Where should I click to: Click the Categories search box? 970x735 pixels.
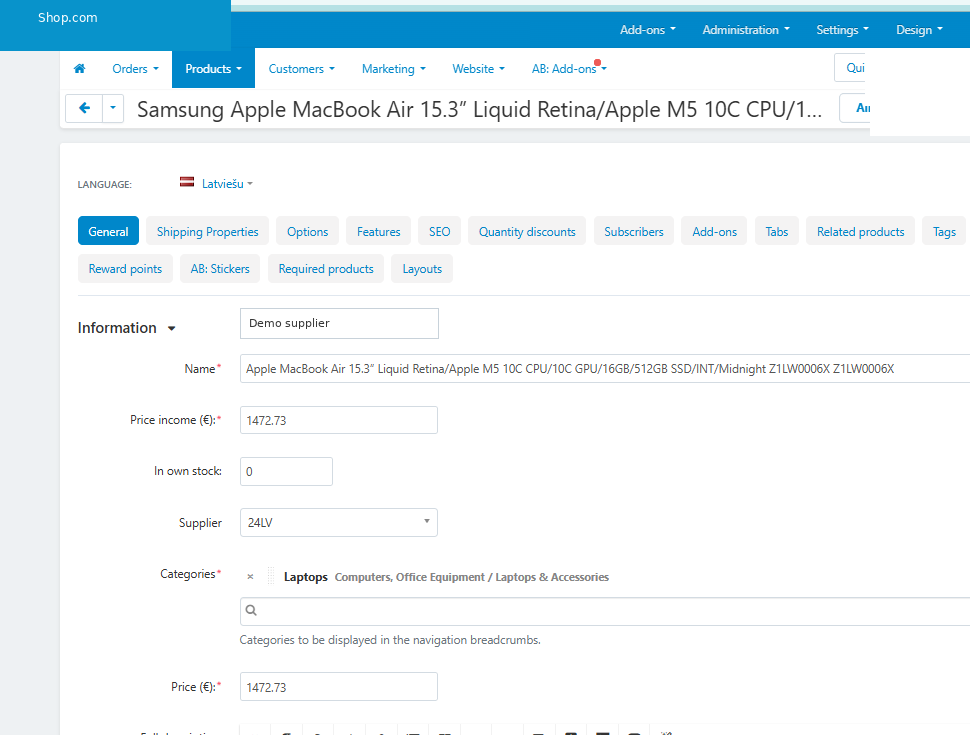click(605, 611)
